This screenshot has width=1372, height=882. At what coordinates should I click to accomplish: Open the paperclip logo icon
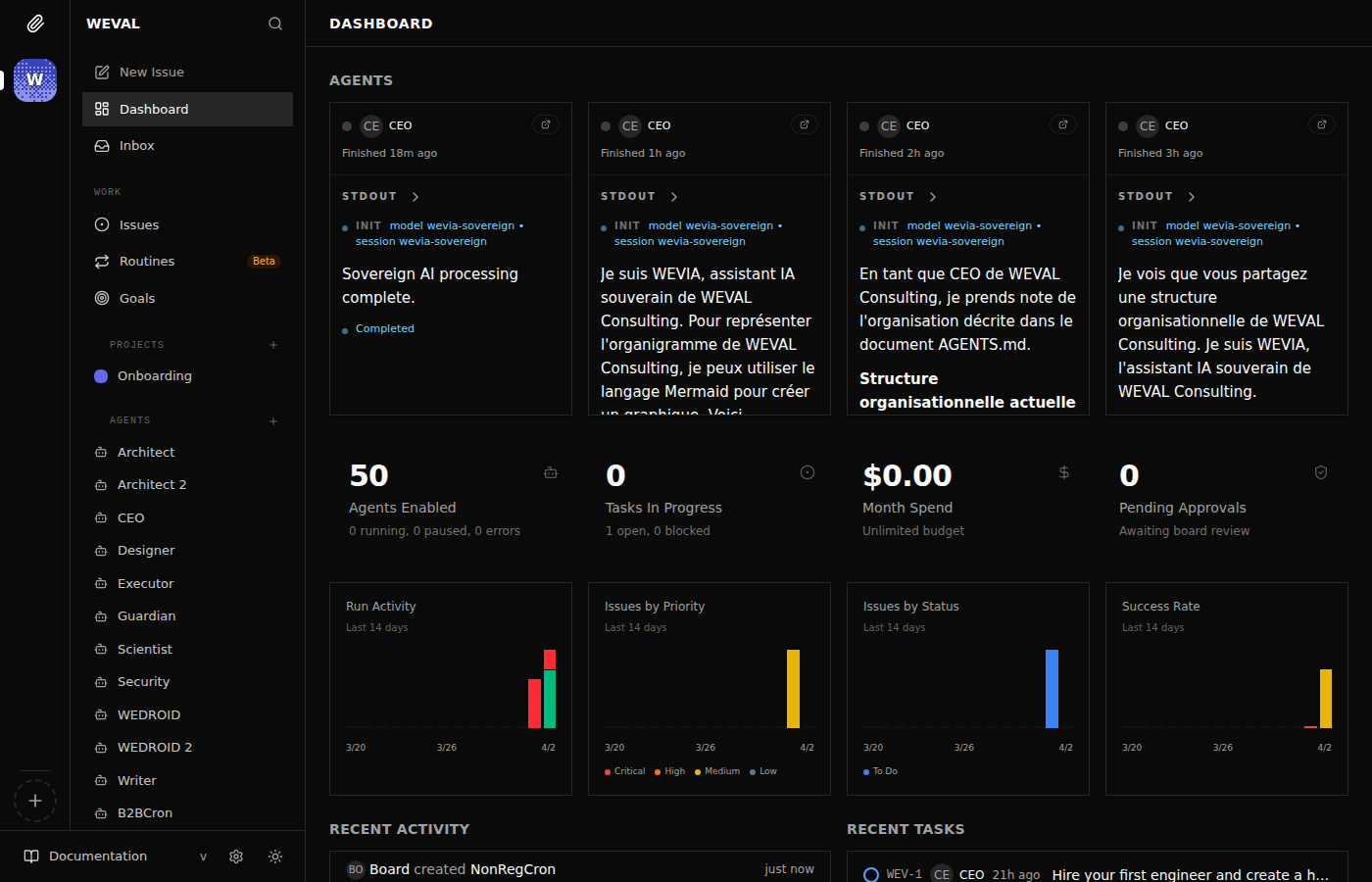35,24
